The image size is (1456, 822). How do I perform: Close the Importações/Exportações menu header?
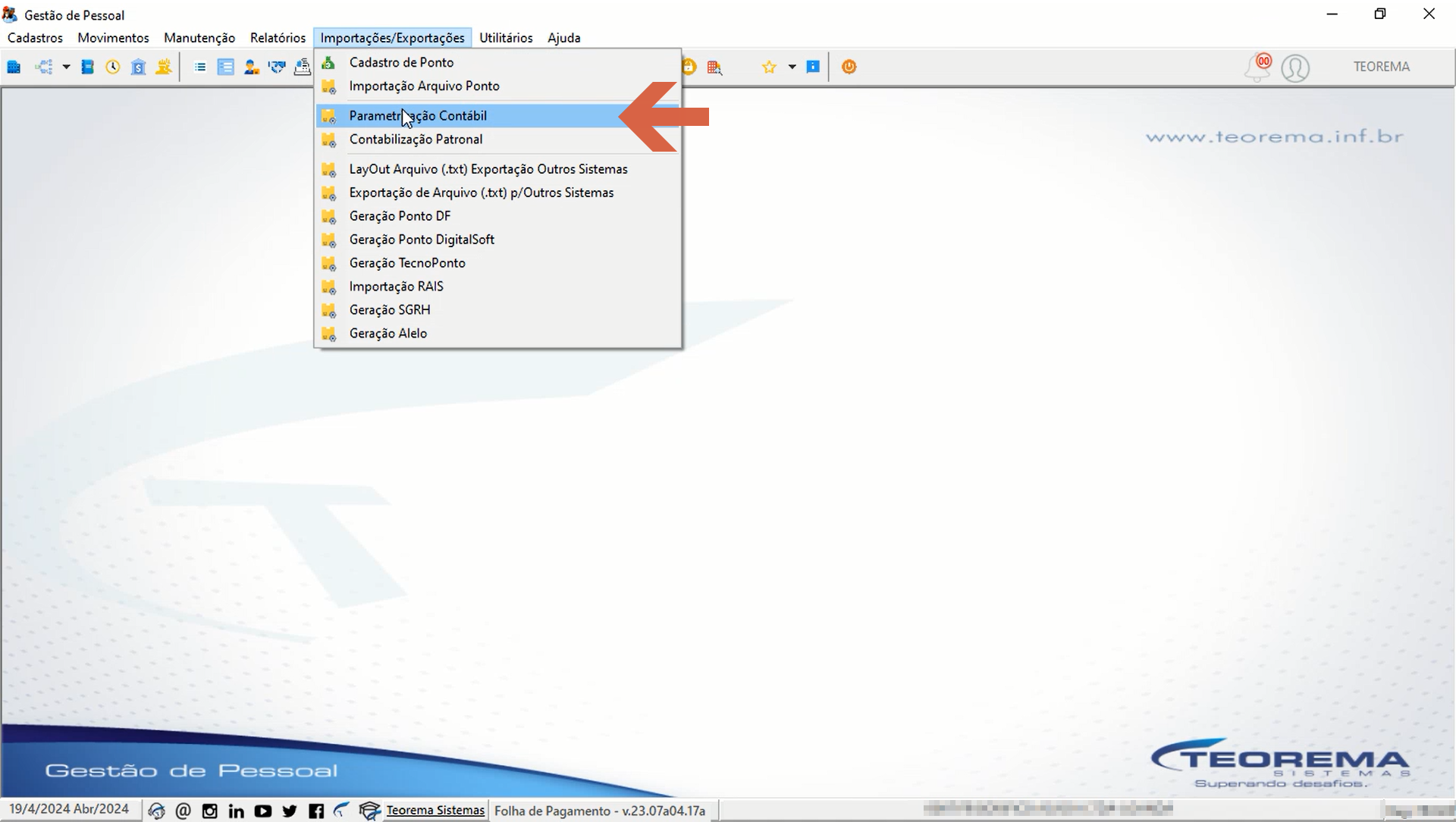click(x=392, y=38)
